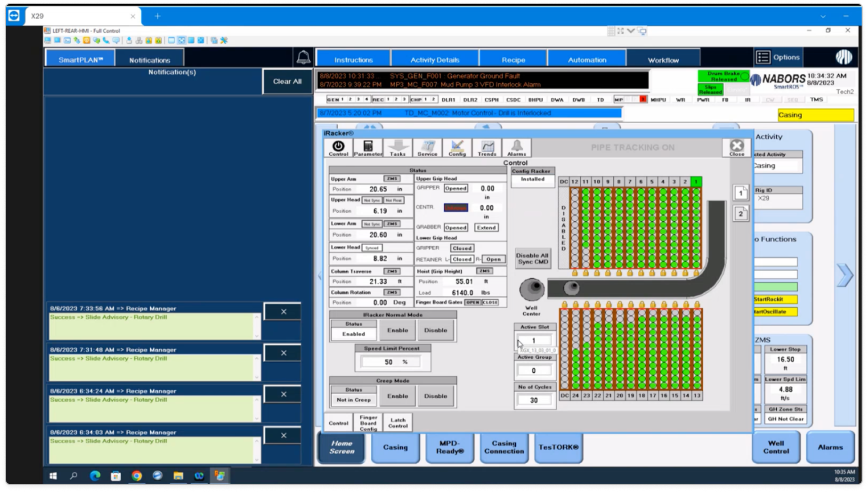Click the Speed Limit Percent field

pyautogui.click(x=392, y=362)
